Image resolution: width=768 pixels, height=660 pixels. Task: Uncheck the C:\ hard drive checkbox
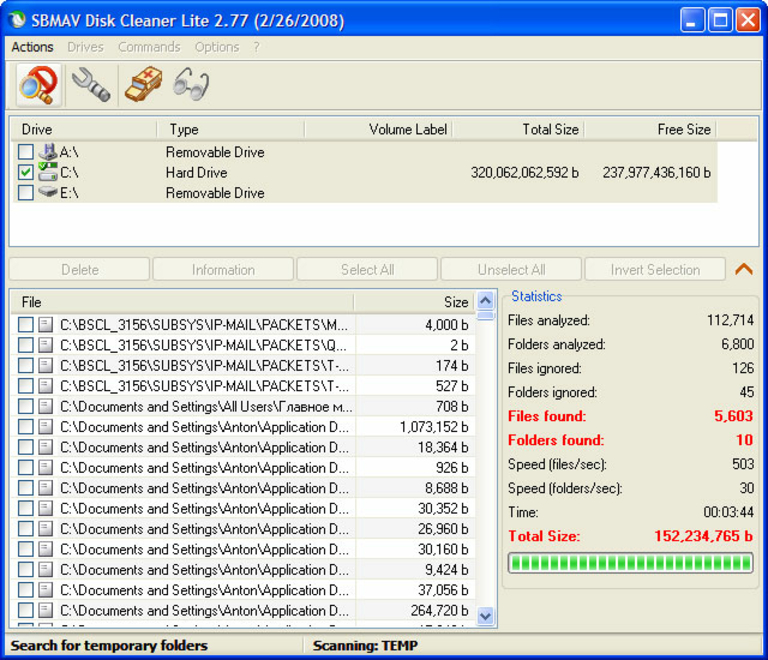point(25,172)
